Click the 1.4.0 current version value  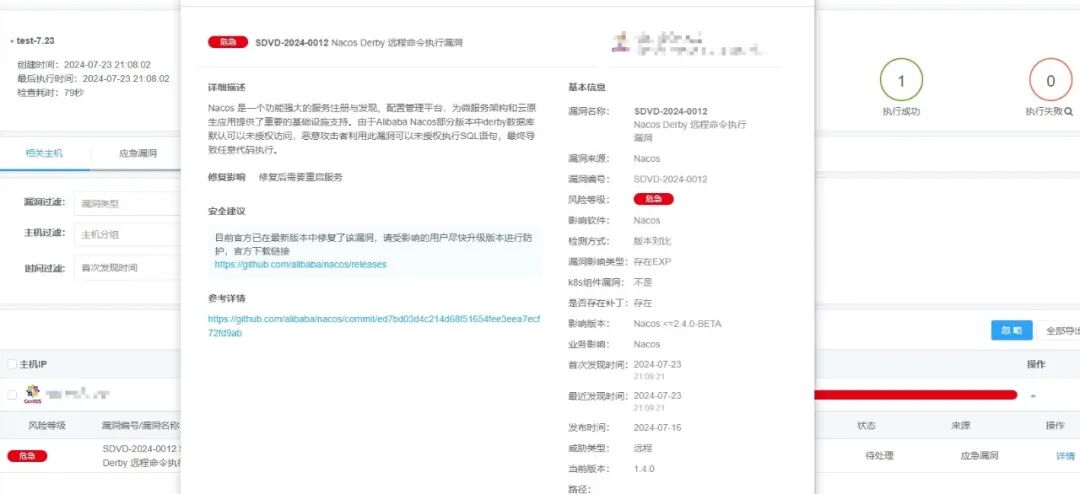click(x=644, y=469)
